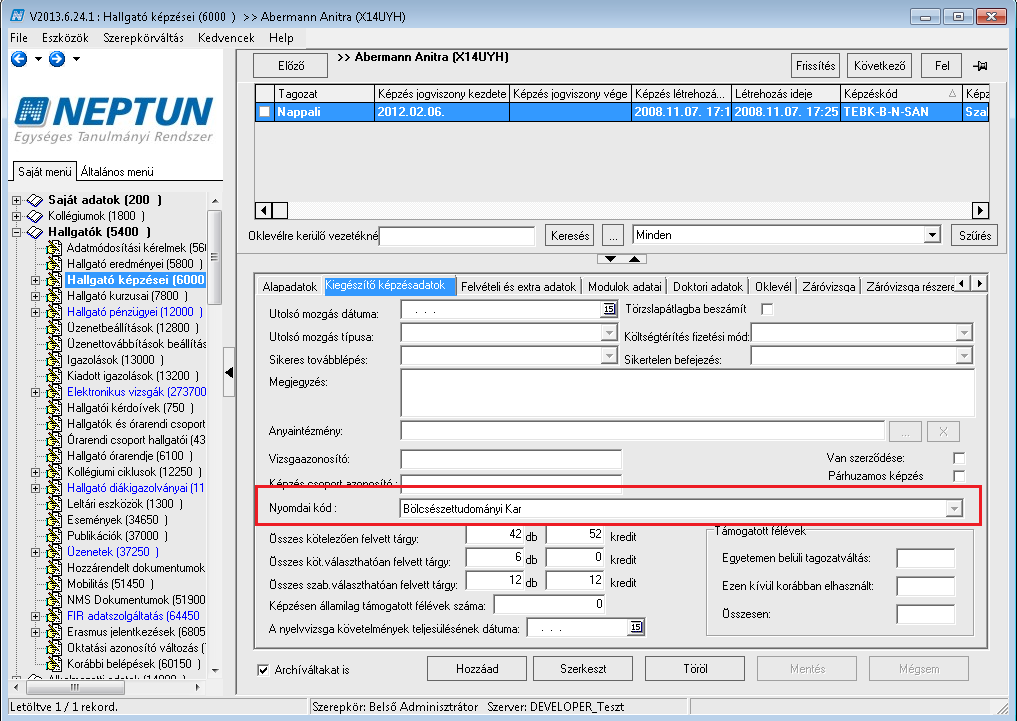Click the Frissítés button
Screen dimensions: 1017x721
[x=815, y=65]
